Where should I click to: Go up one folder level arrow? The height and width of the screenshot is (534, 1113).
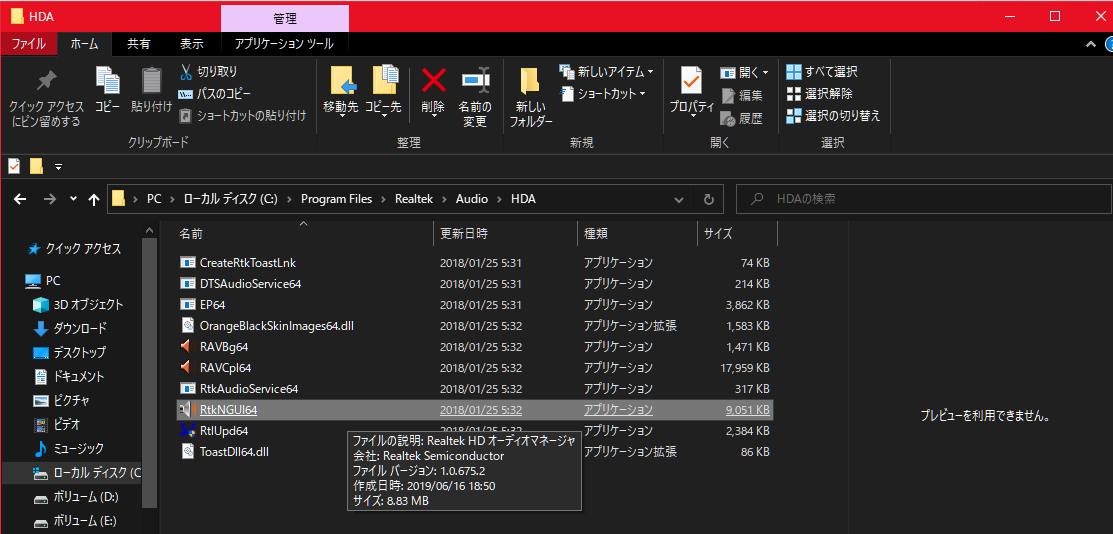coord(94,200)
